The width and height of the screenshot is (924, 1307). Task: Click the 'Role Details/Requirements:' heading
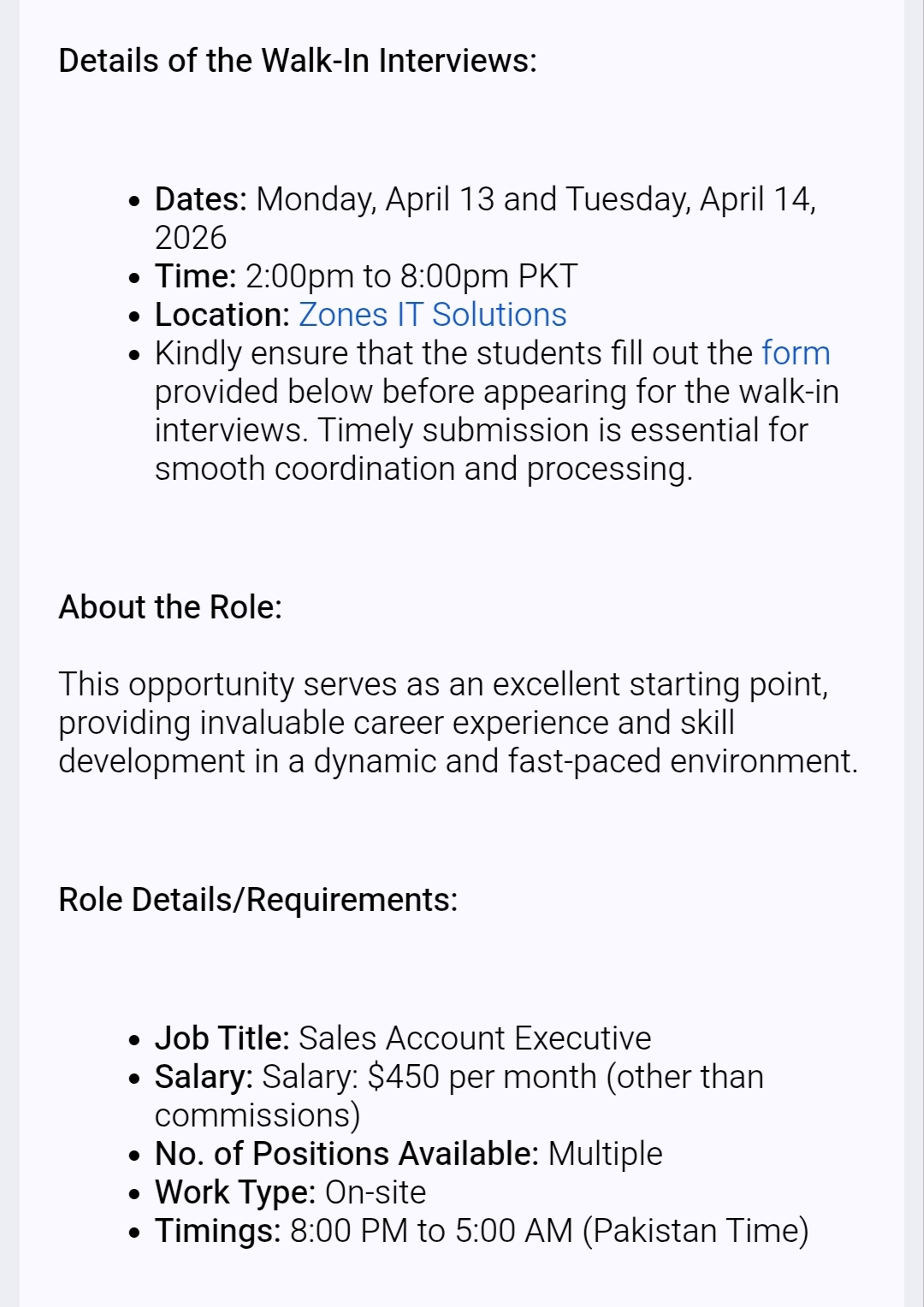[x=258, y=900]
